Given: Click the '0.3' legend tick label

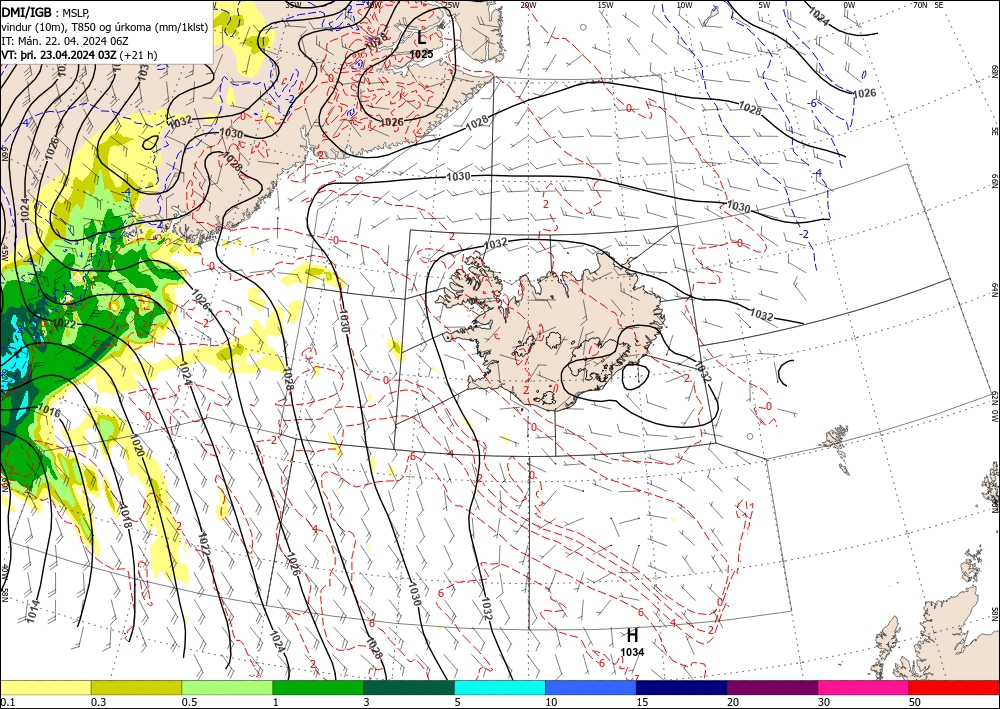Looking at the screenshot, I should pyautogui.click(x=98, y=702).
